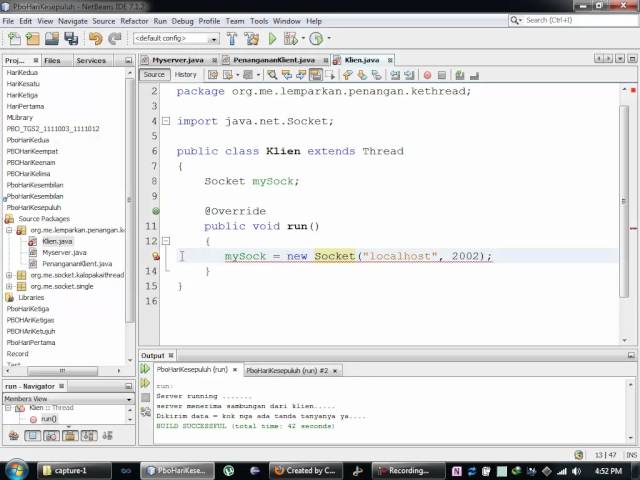Toggle Sort by Name filter in Navigator
Screen dimensions: 640x480
[89, 436]
